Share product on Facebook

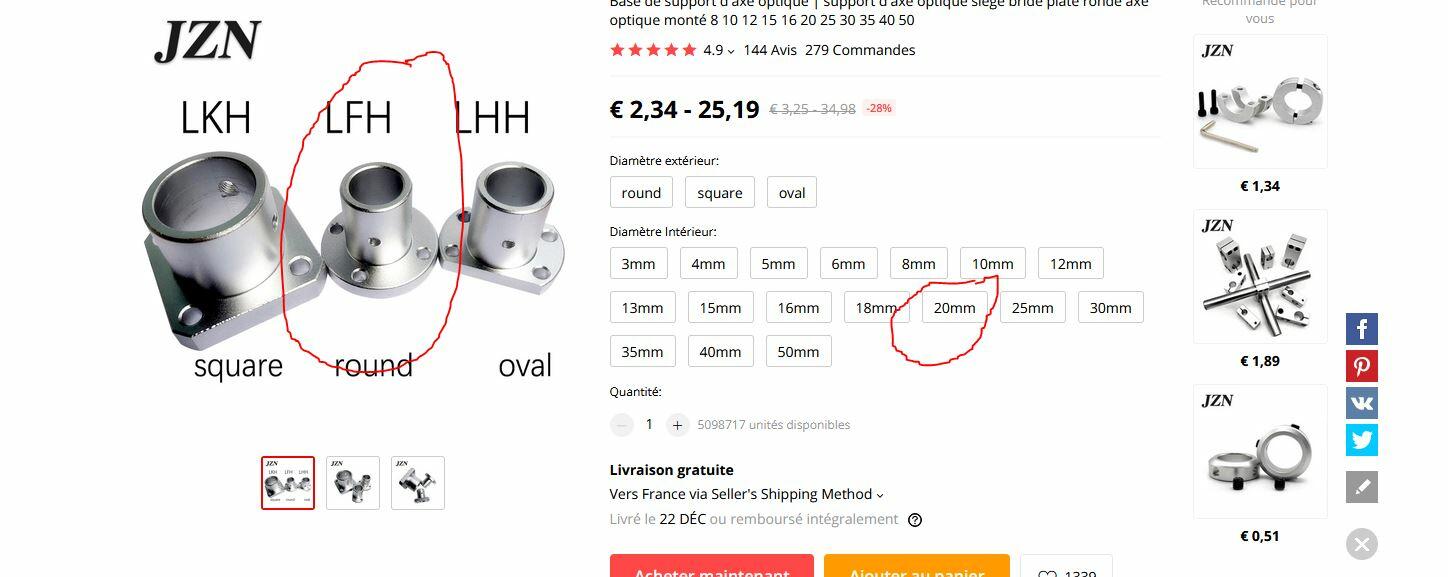1361,329
